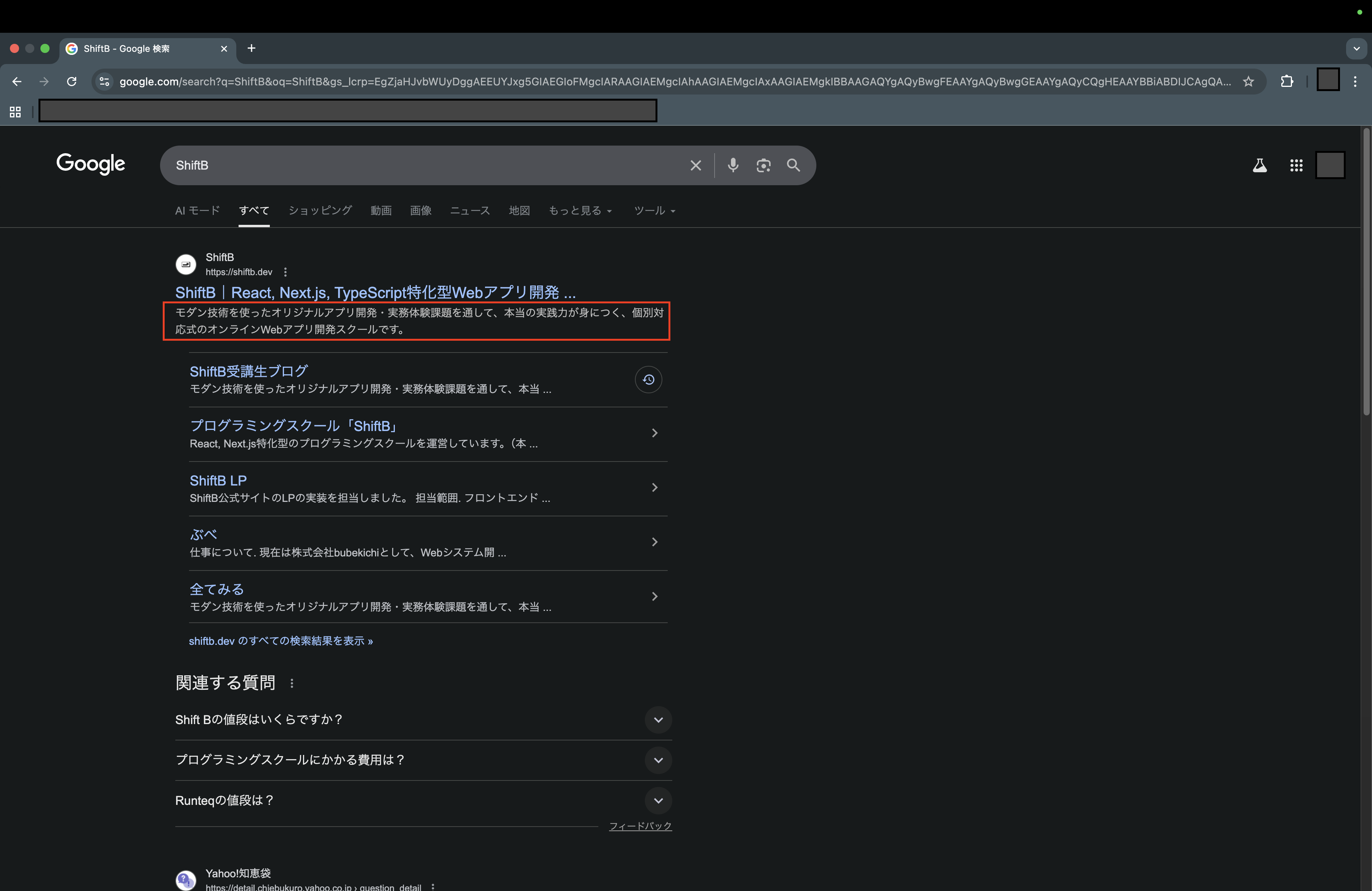Open the もっと見る dropdown
The width and height of the screenshot is (1372, 891).
coord(579,211)
